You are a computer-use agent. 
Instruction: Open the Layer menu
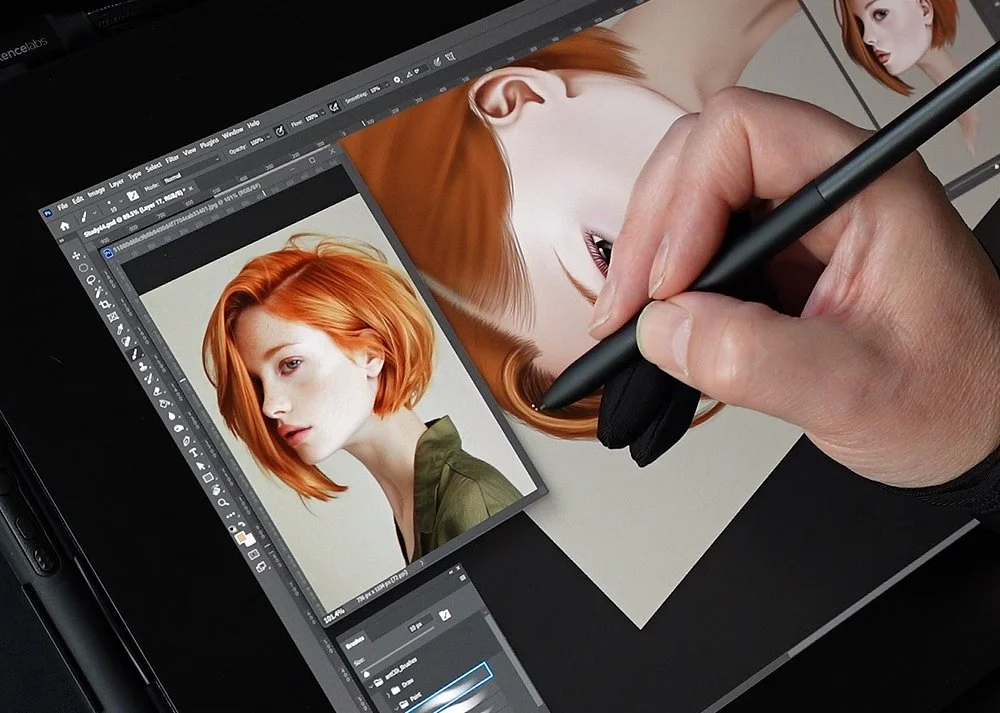coord(116,184)
